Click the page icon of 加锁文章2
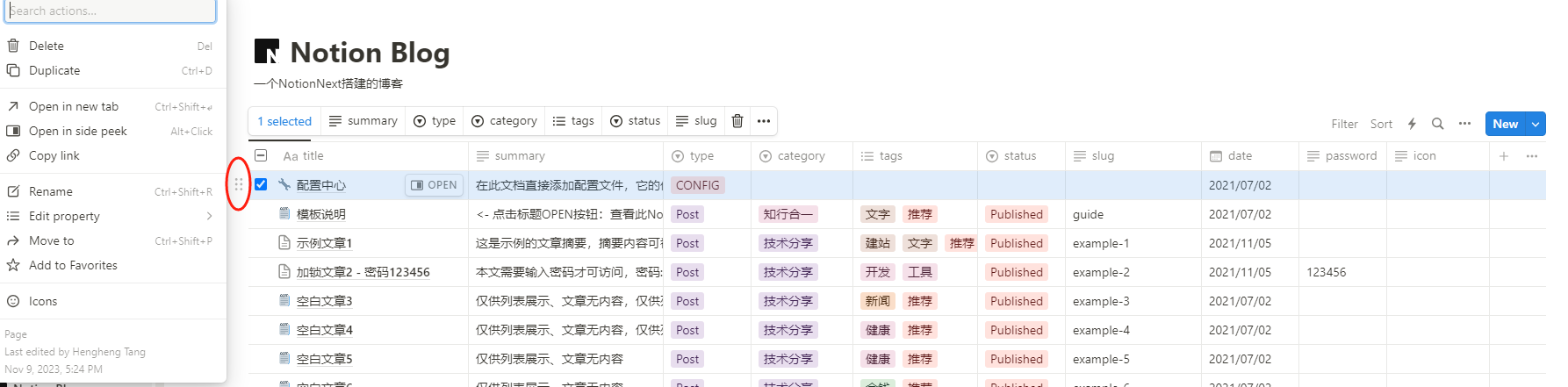This screenshot has width=1568, height=387. pyautogui.click(x=284, y=271)
